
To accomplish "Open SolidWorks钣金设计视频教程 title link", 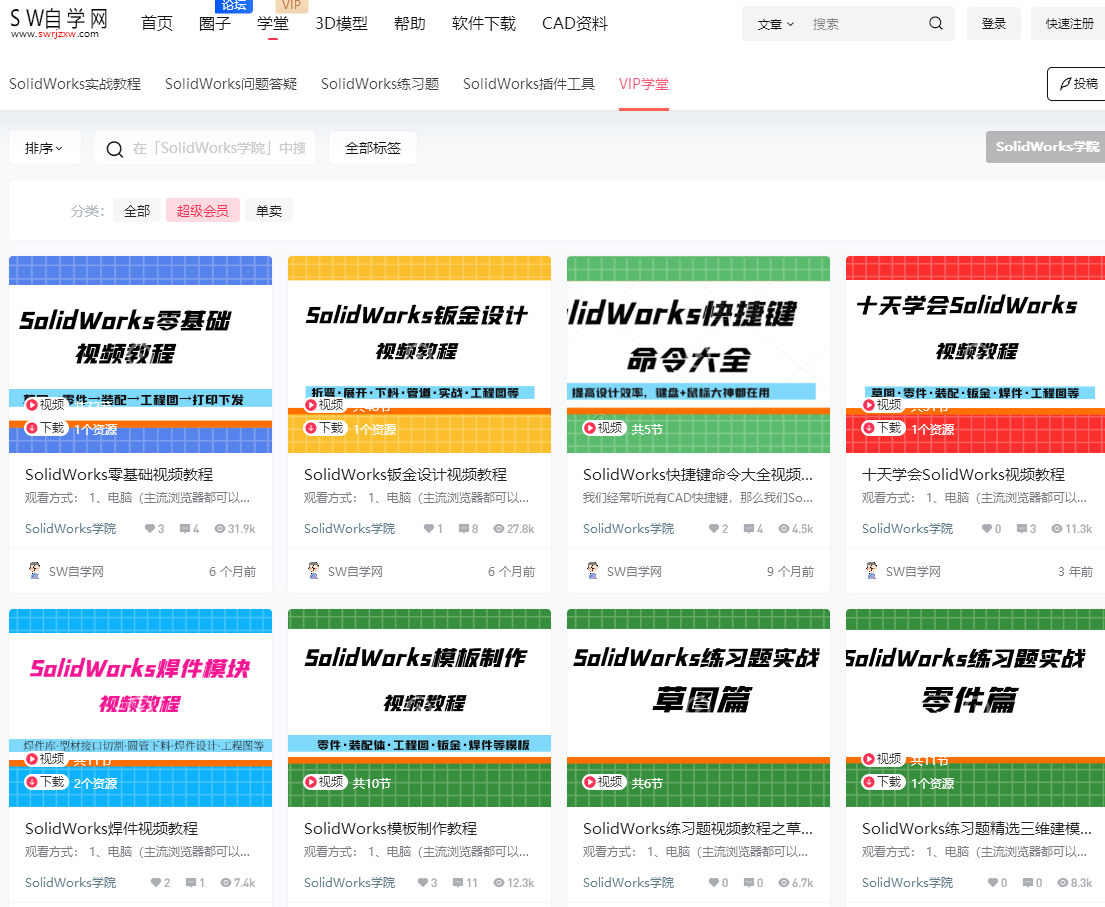I will [x=405, y=474].
